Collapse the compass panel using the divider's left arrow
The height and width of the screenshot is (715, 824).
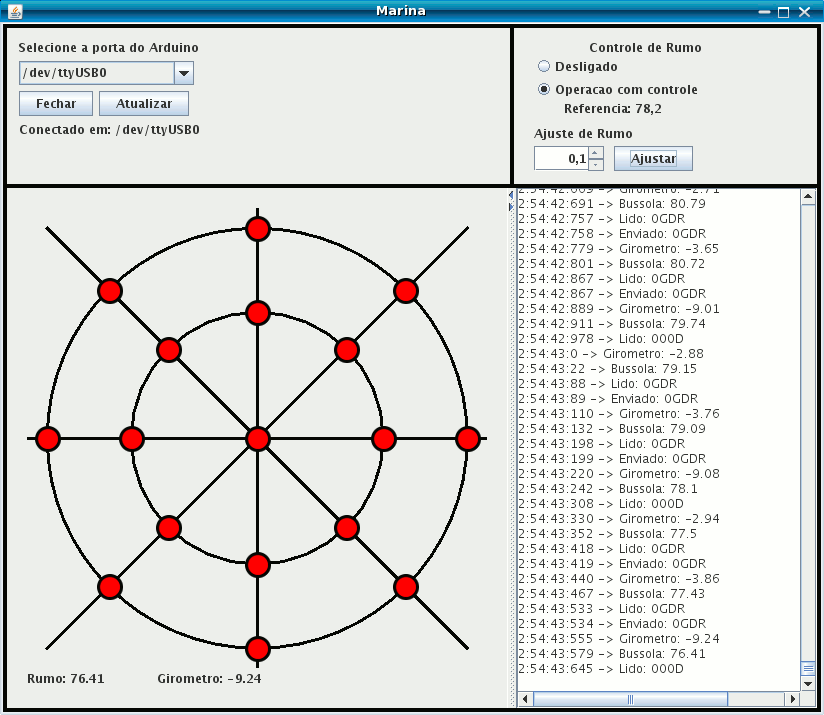511,195
